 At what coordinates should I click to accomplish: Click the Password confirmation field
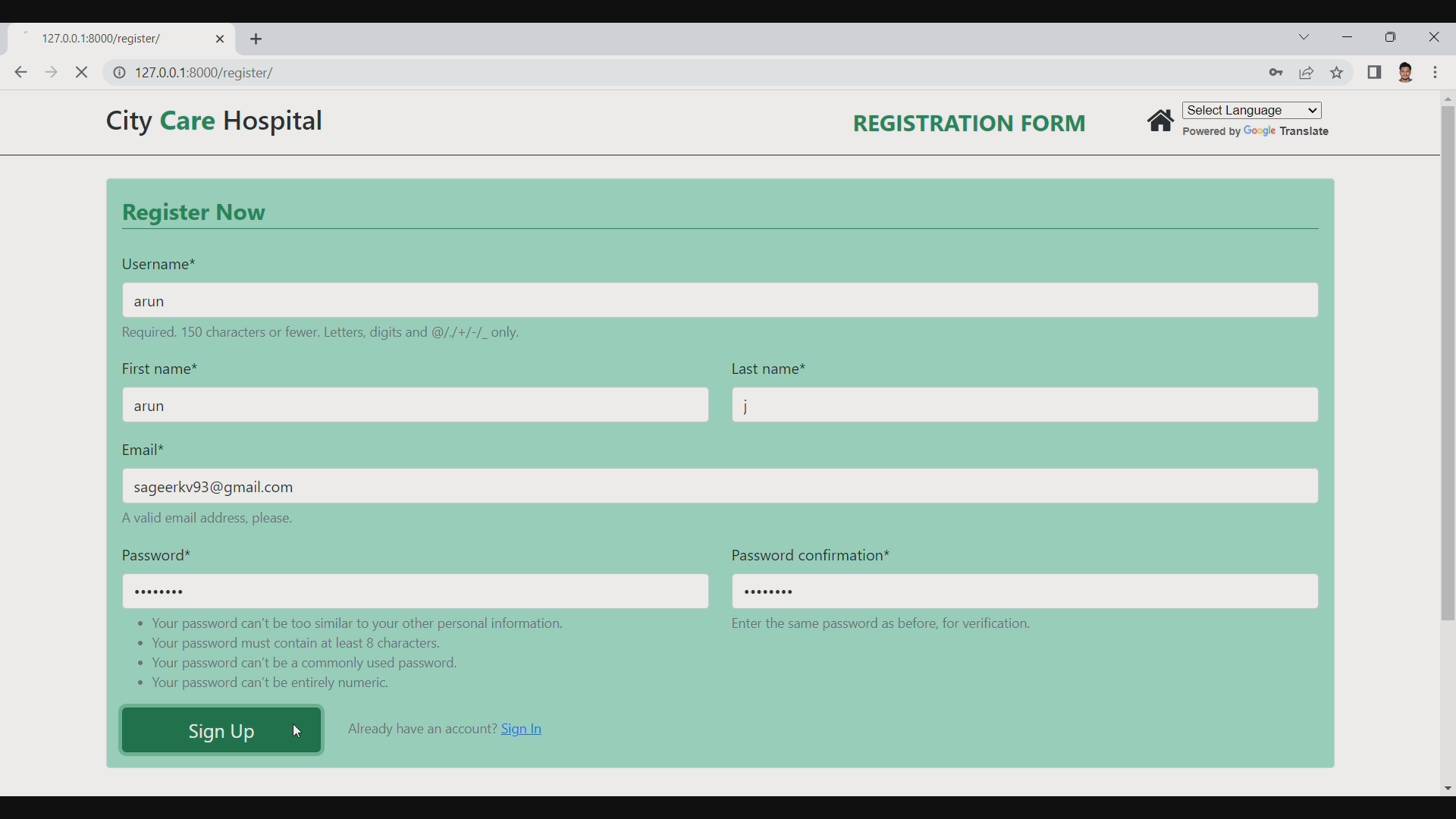1024,591
